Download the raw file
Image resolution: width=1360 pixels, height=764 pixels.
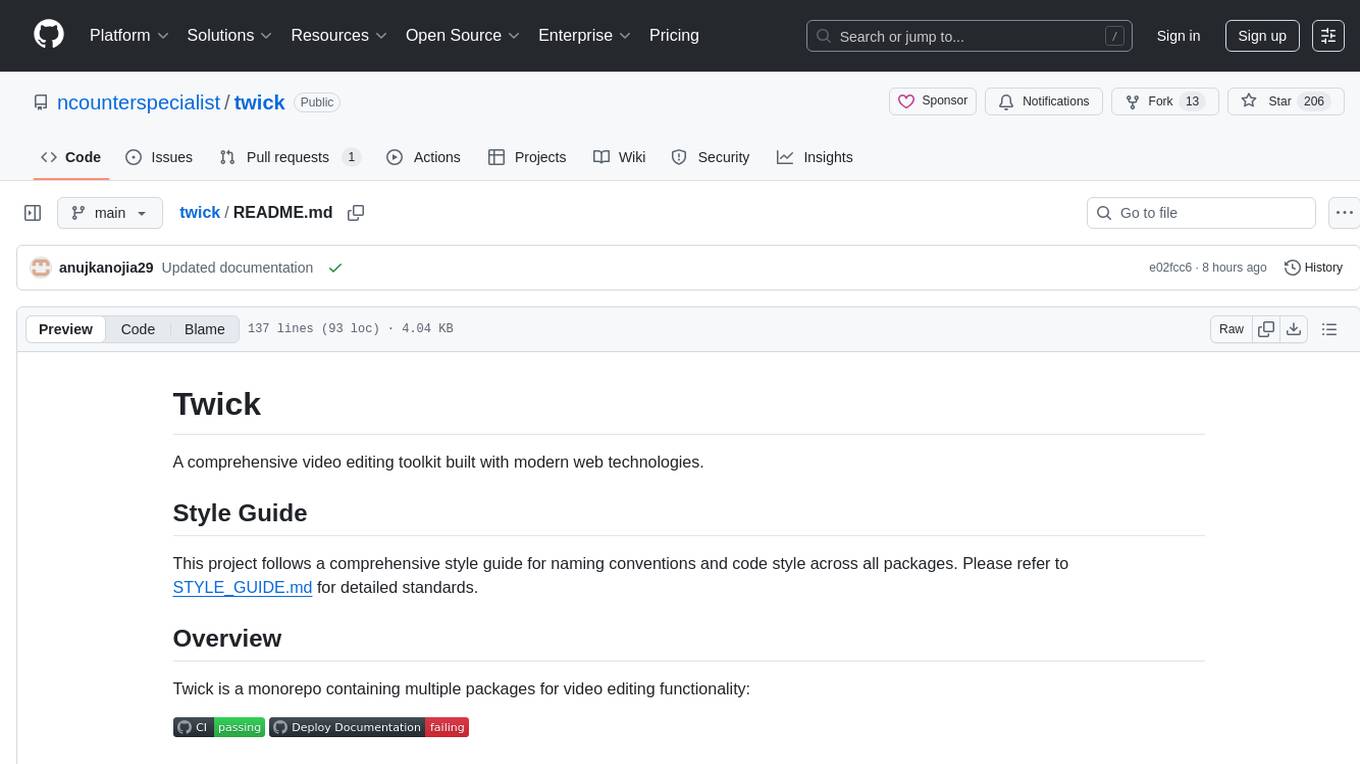pos(1294,329)
